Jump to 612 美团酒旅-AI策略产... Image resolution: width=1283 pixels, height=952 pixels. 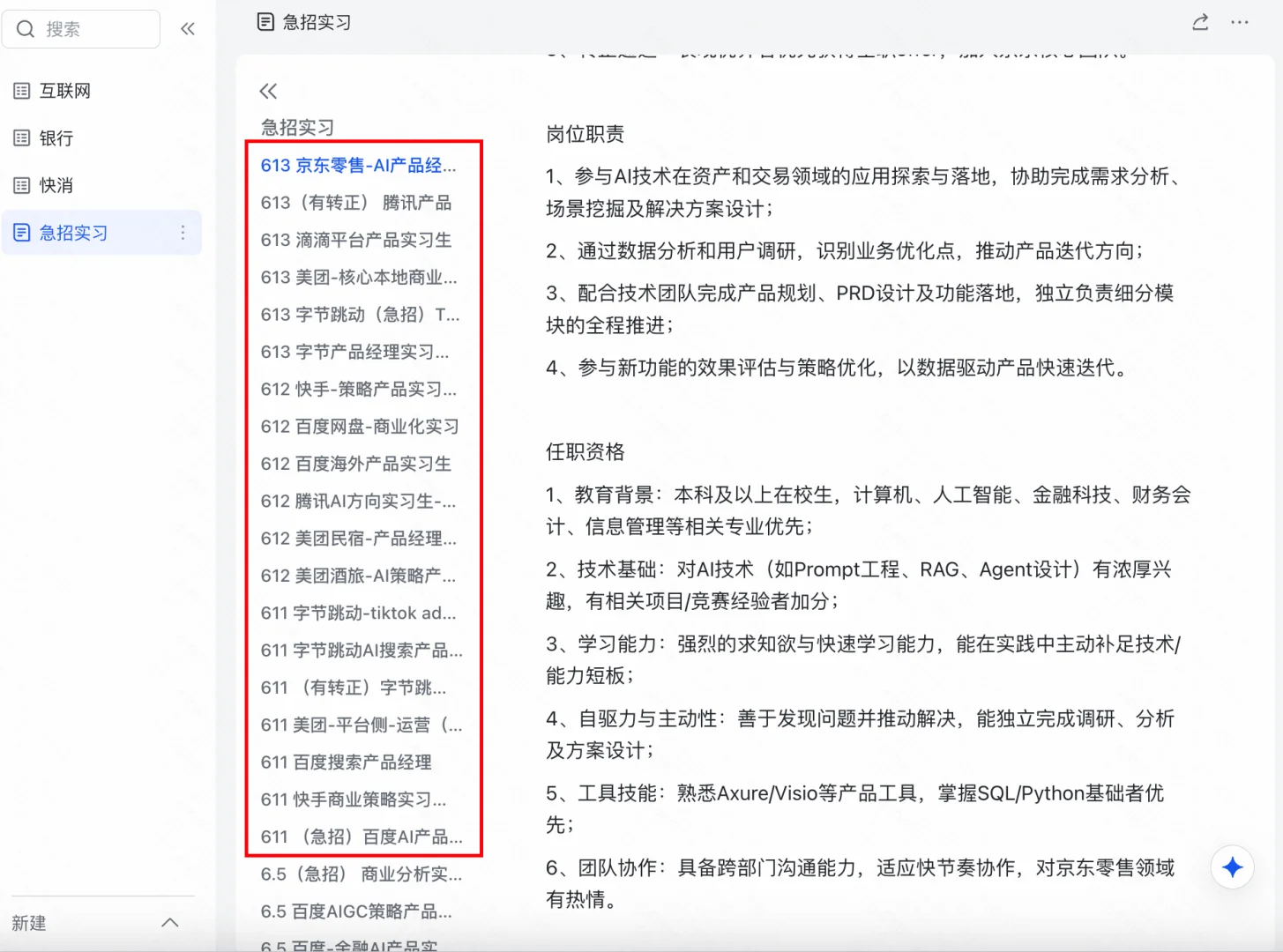coord(358,576)
